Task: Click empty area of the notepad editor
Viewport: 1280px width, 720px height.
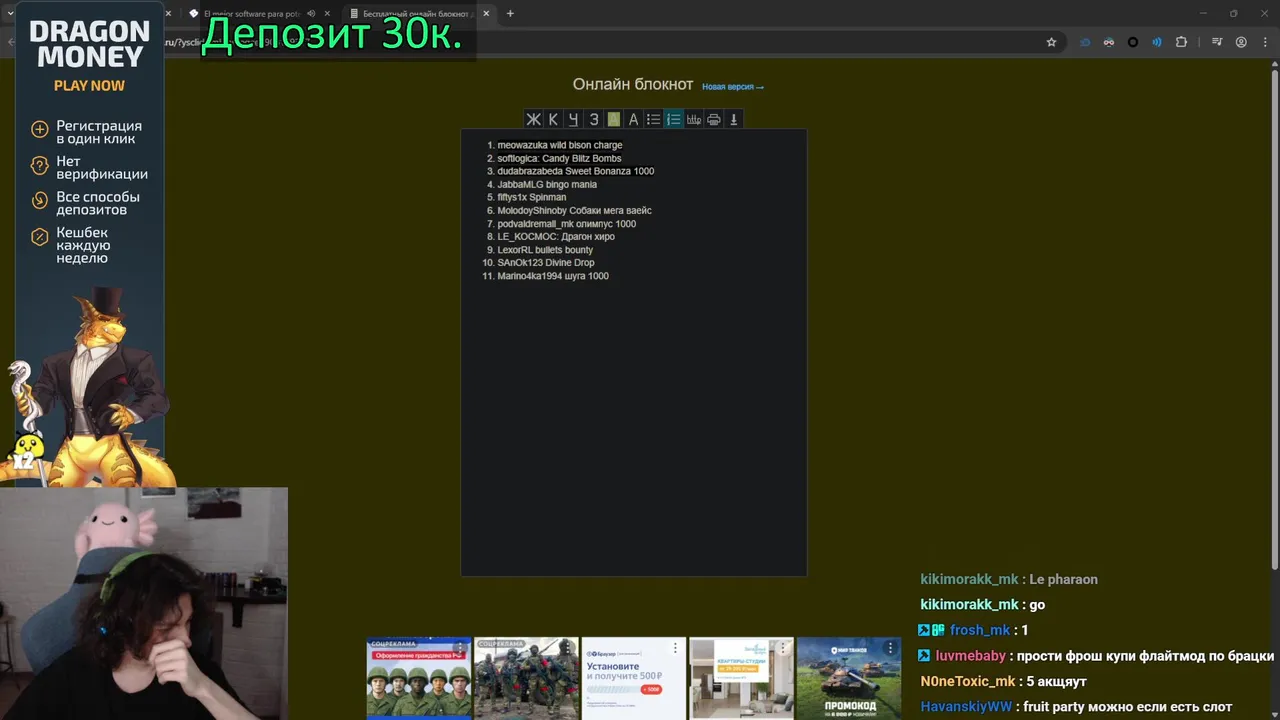Action: coord(633,430)
